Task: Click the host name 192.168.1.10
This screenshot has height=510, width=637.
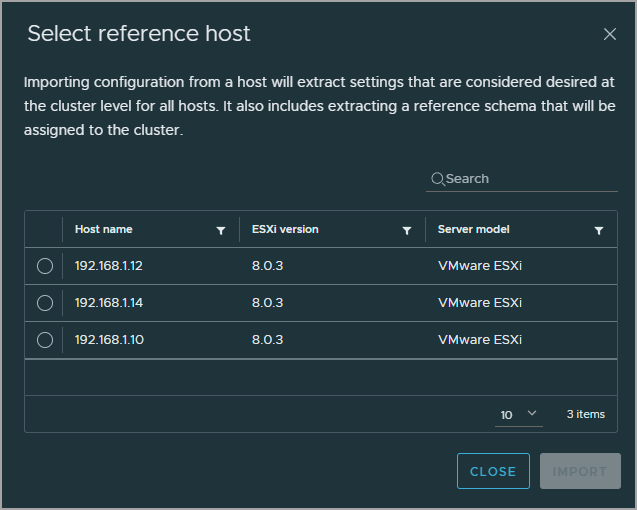Action: pos(109,340)
